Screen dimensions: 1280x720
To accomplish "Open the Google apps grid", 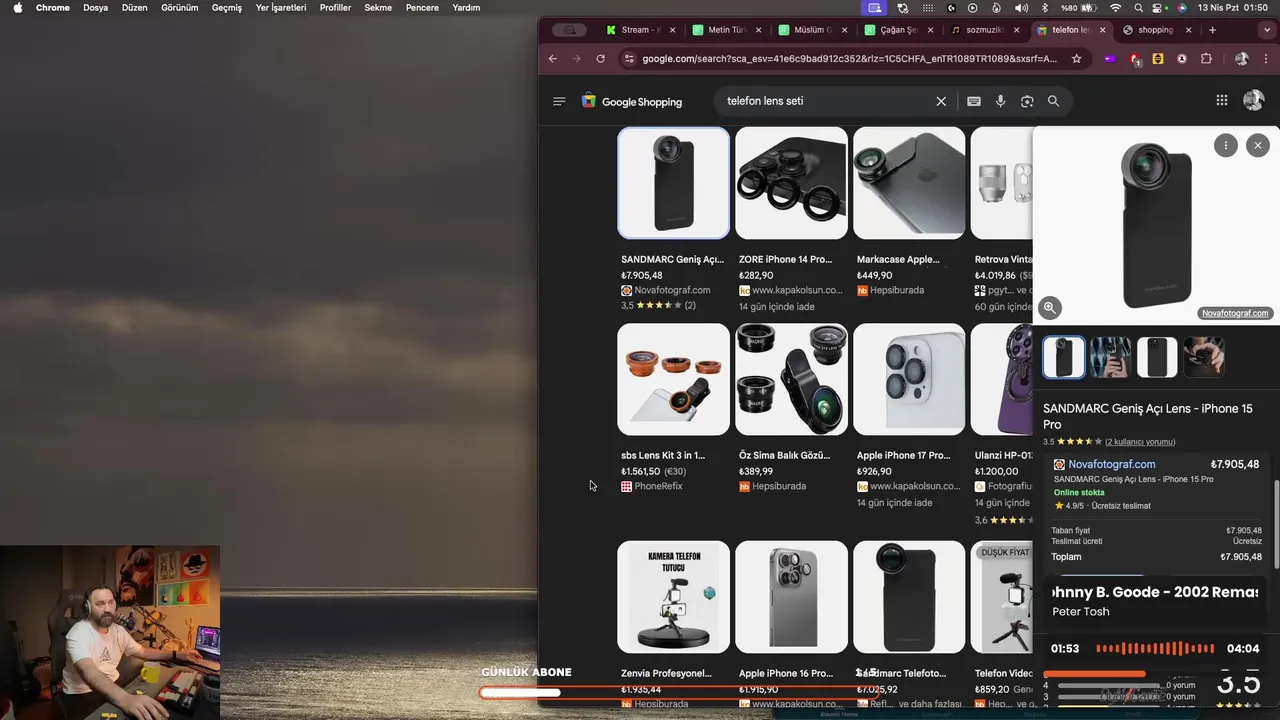I will 1221,100.
